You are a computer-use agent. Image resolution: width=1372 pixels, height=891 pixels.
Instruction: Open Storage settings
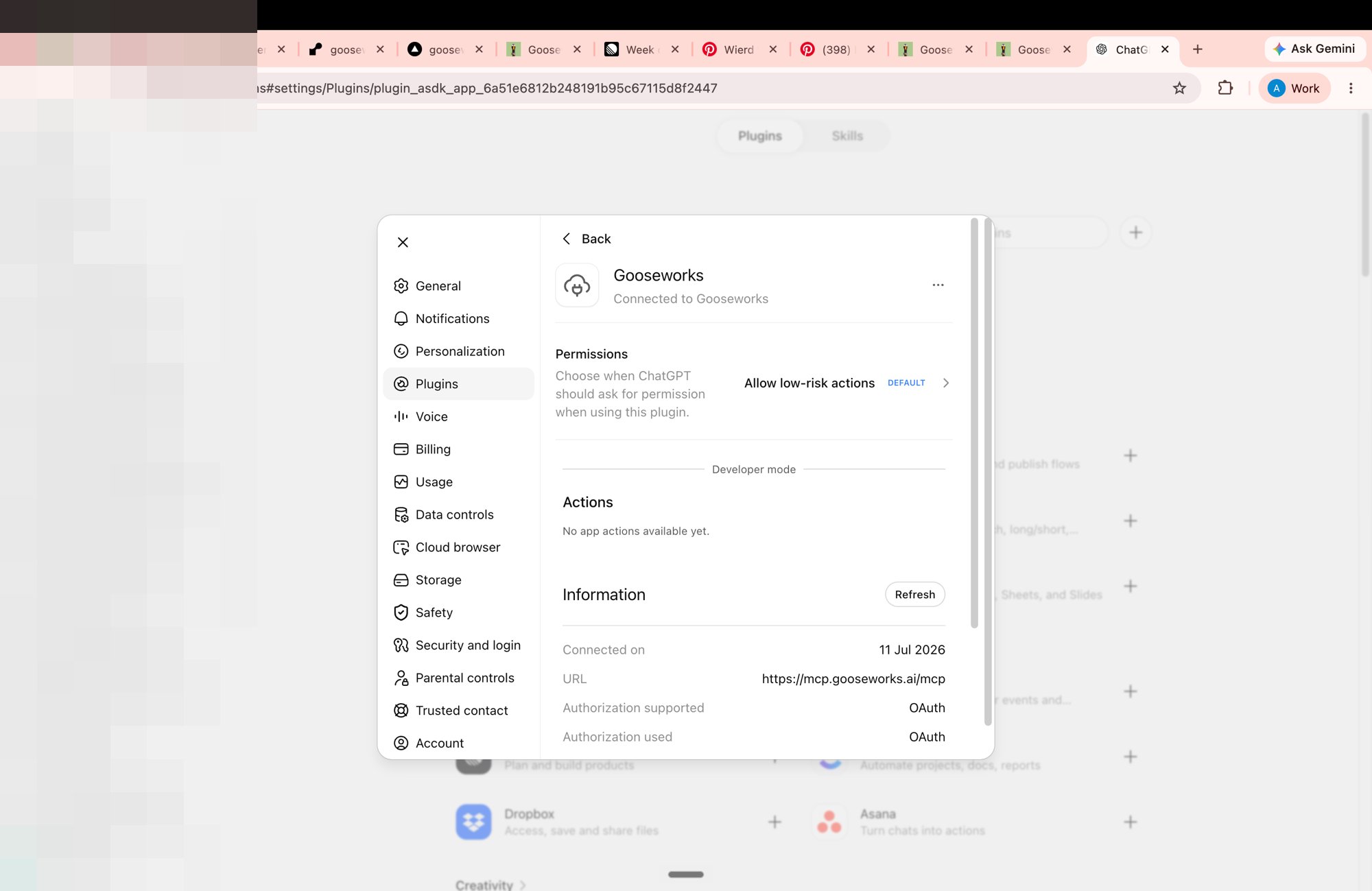458,580
